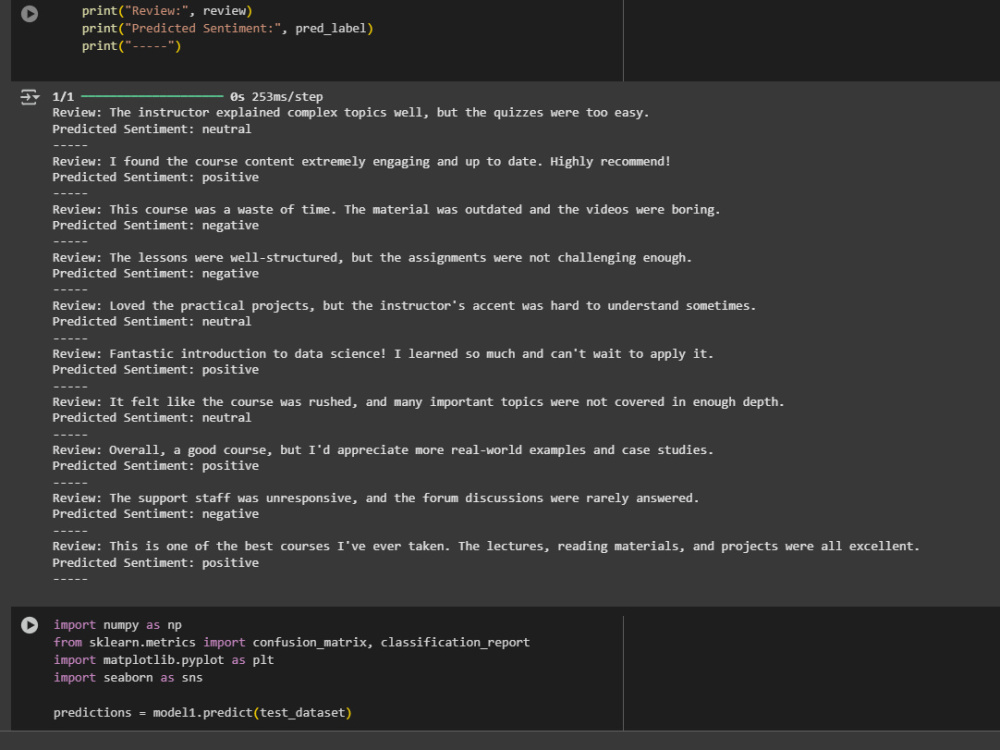Click the sklearn.metrics import code line

[291, 642]
